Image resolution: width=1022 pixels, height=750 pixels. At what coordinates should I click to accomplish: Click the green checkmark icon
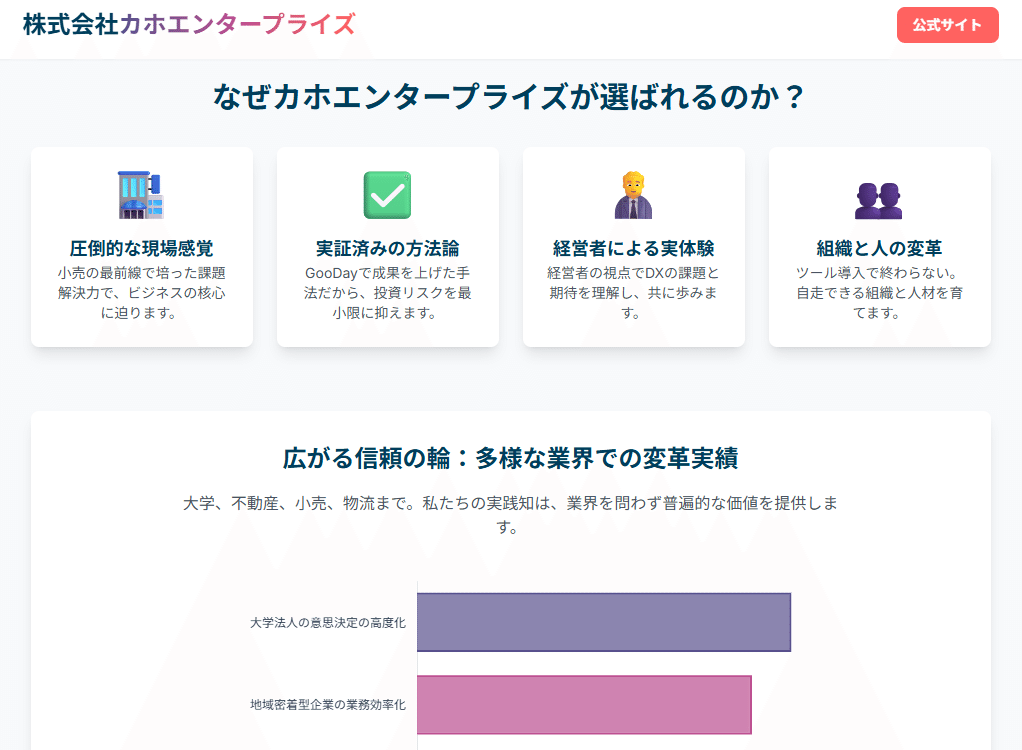[x=387, y=195]
